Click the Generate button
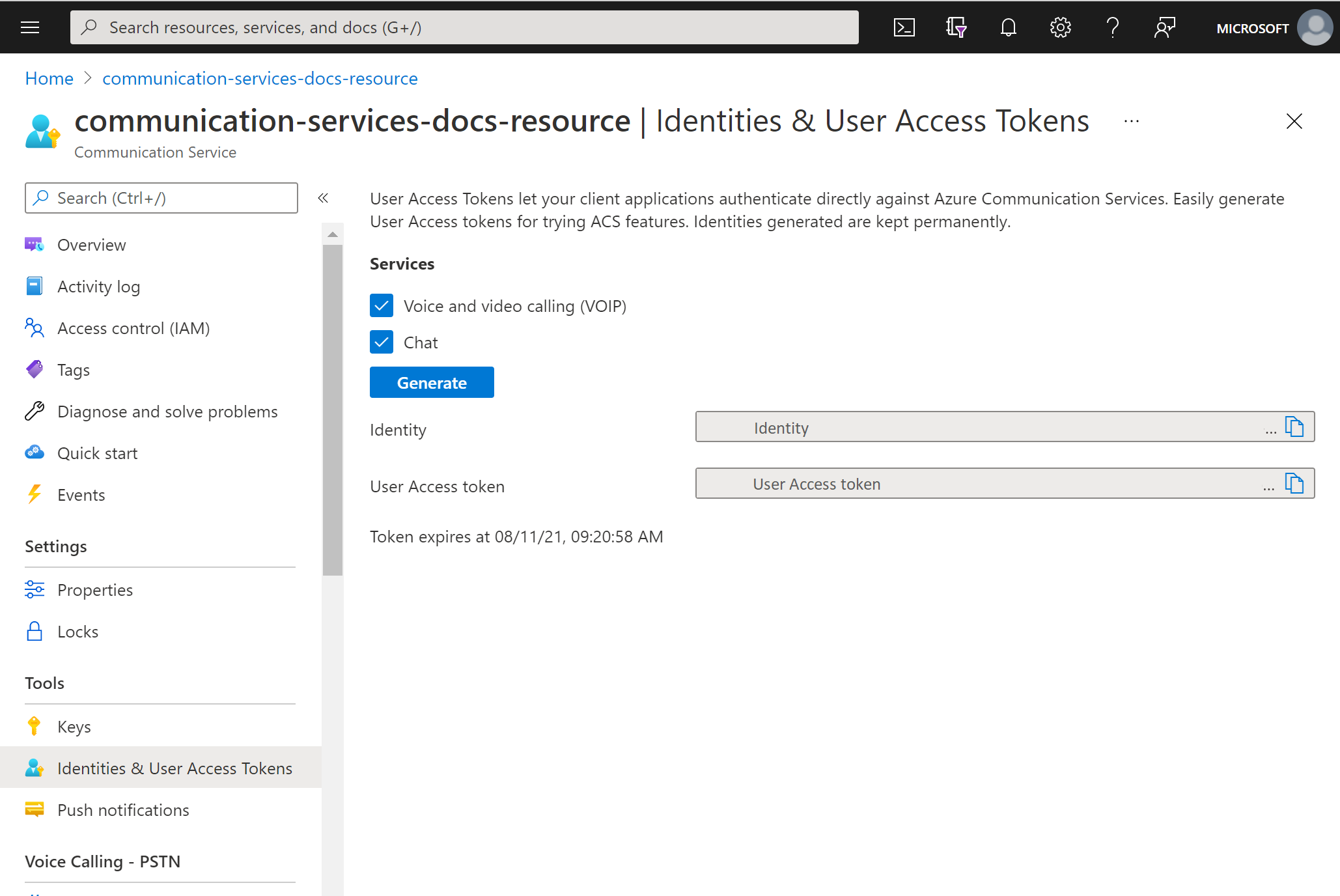Screen dimensions: 1340x896 click(x=432, y=382)
